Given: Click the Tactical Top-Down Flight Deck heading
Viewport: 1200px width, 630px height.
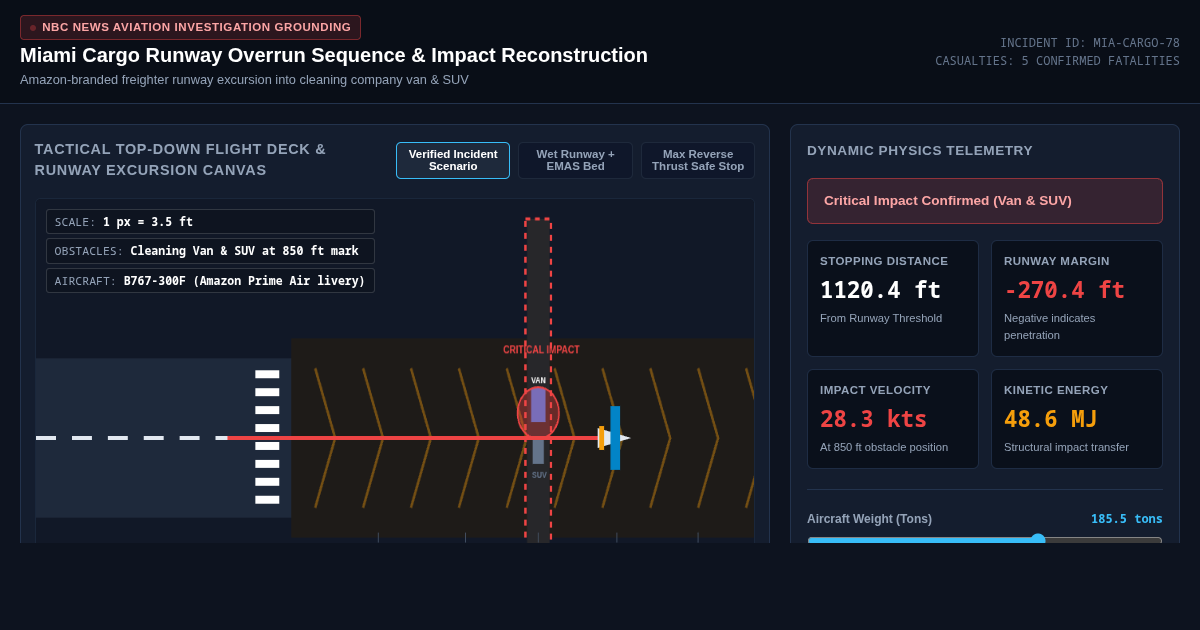Looking at the screenshot, I should [x=180, y=159].
